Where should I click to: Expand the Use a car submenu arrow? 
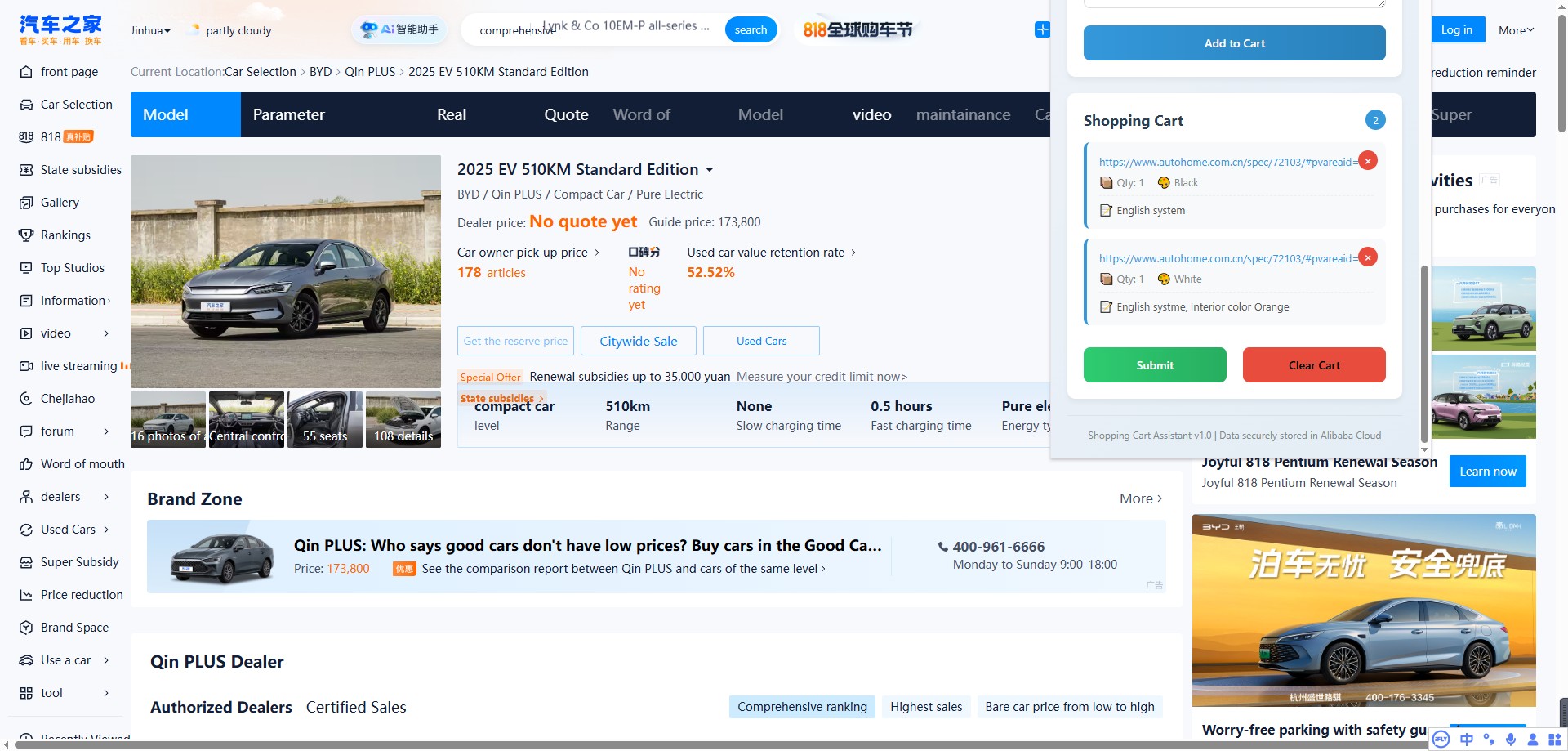[106, 660]
